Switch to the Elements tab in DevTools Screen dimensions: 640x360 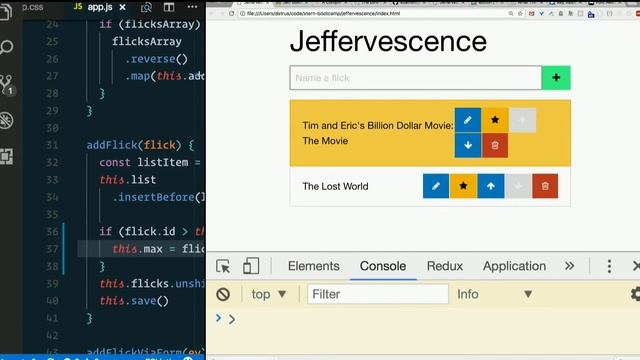tap(313, 266)
